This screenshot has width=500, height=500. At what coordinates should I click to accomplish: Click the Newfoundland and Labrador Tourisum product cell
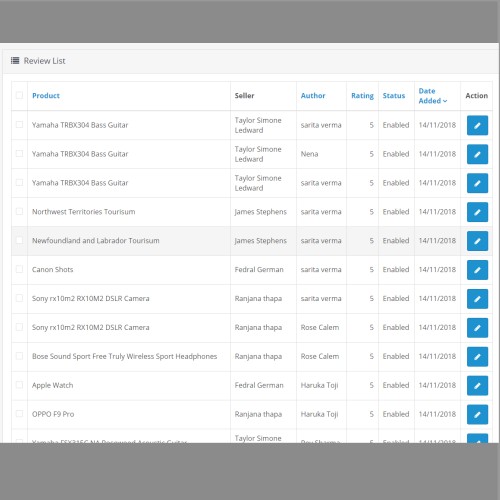(x=96, y=241)
